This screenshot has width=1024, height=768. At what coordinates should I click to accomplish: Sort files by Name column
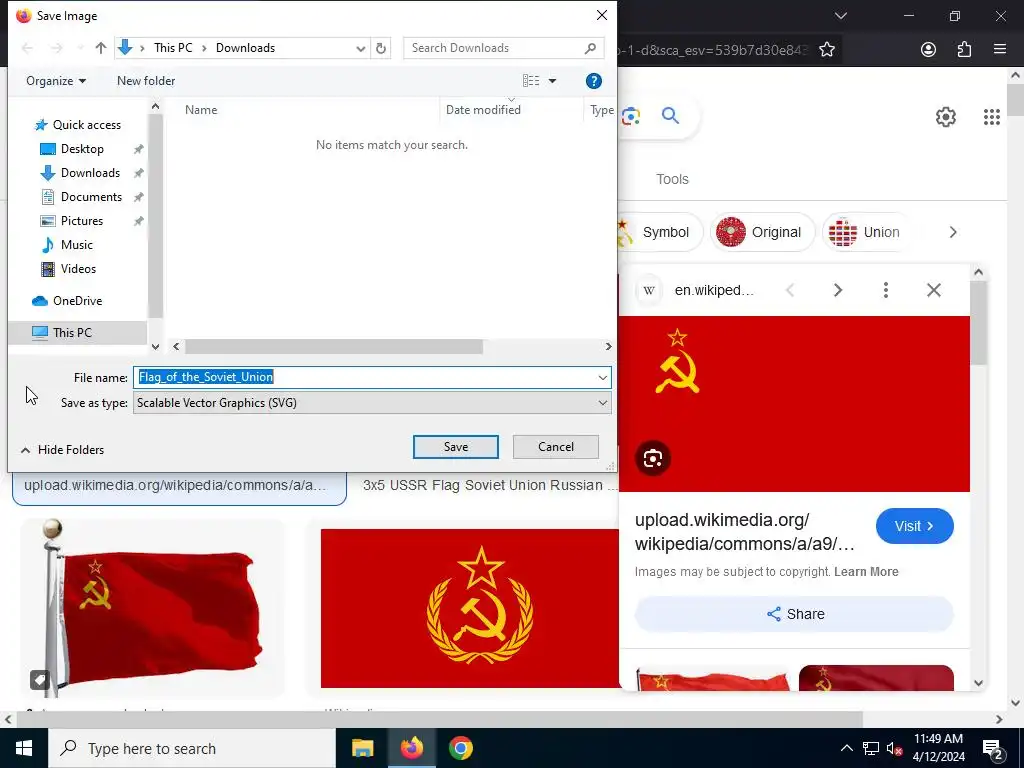(x=201, y=110)
